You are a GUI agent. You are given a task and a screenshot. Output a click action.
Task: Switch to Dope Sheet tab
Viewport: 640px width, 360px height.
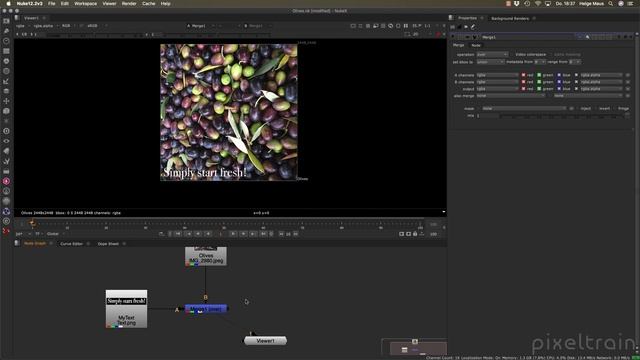pos(108,244)
